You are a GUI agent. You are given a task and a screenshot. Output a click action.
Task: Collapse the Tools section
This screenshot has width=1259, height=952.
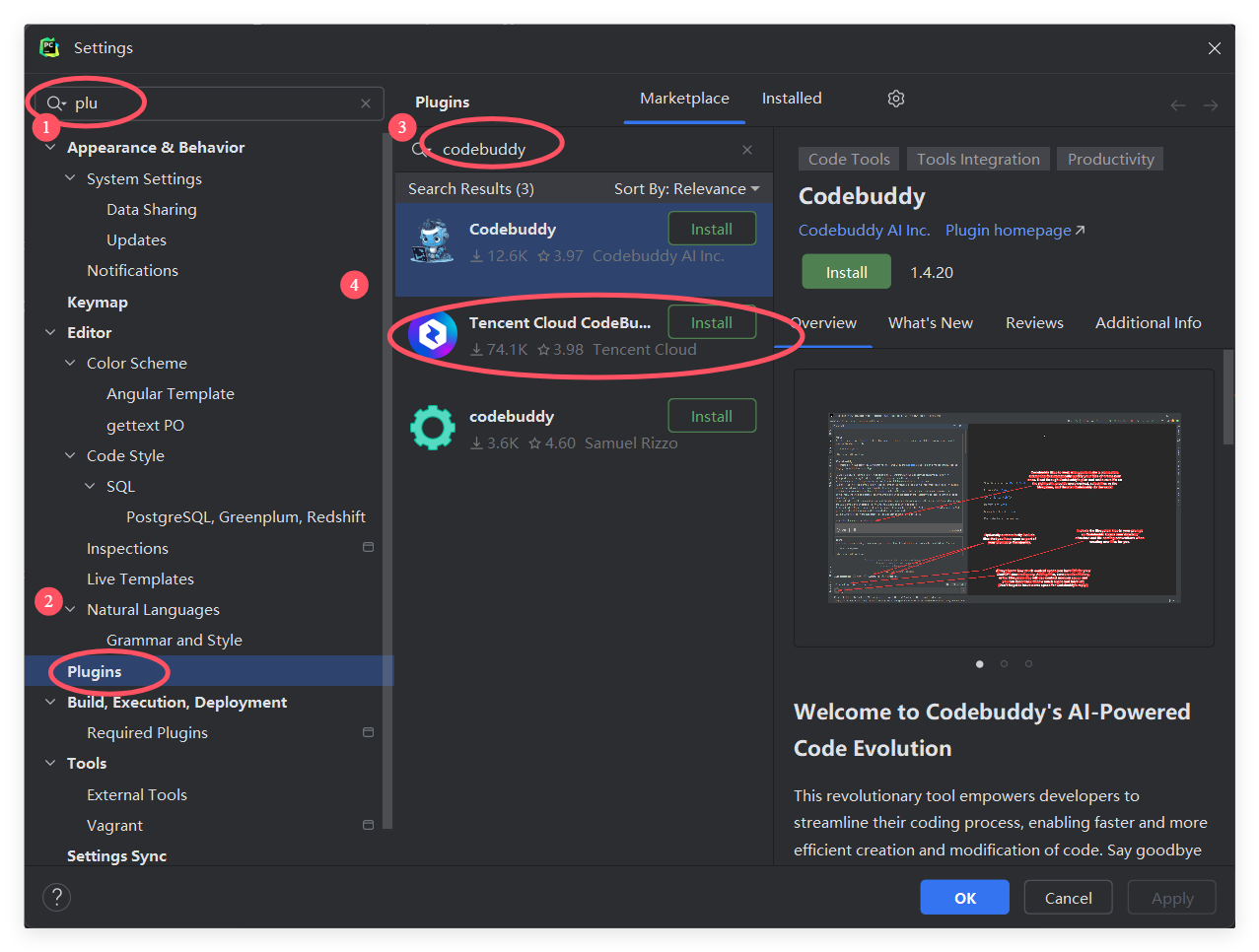[50, 763]
